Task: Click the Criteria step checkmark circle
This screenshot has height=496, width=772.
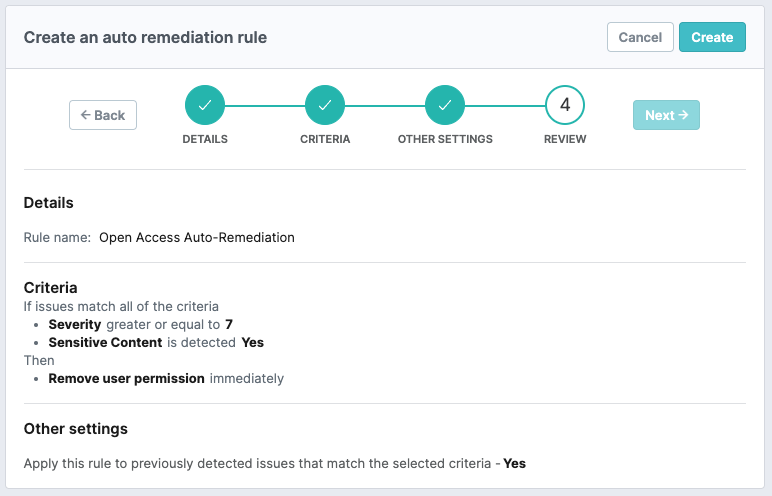Action: (x=325, y=105)
